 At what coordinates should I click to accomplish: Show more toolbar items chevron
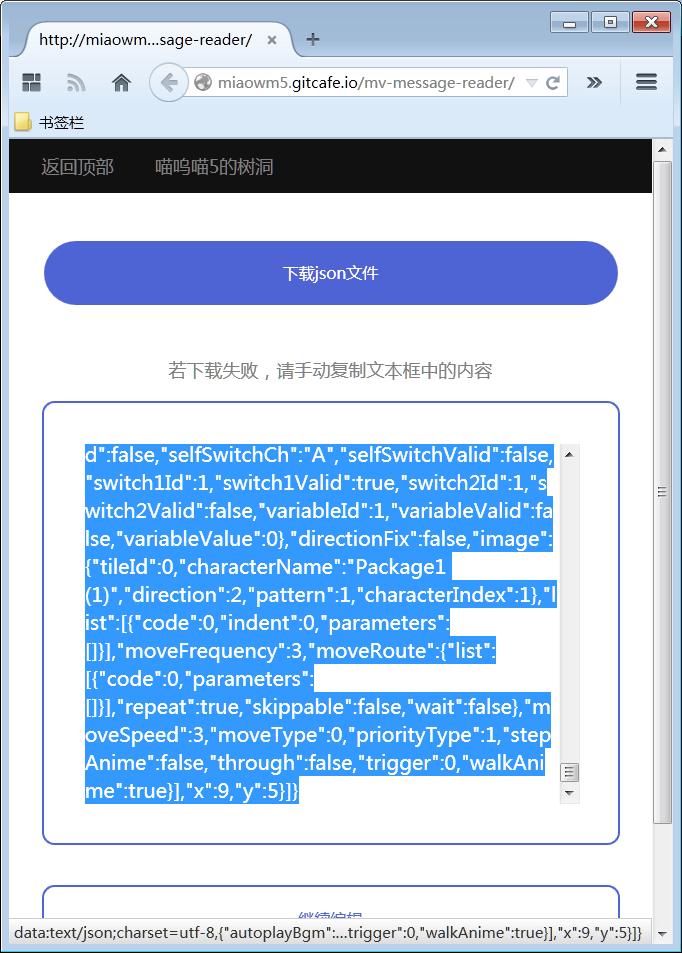(x=594, y=82)
